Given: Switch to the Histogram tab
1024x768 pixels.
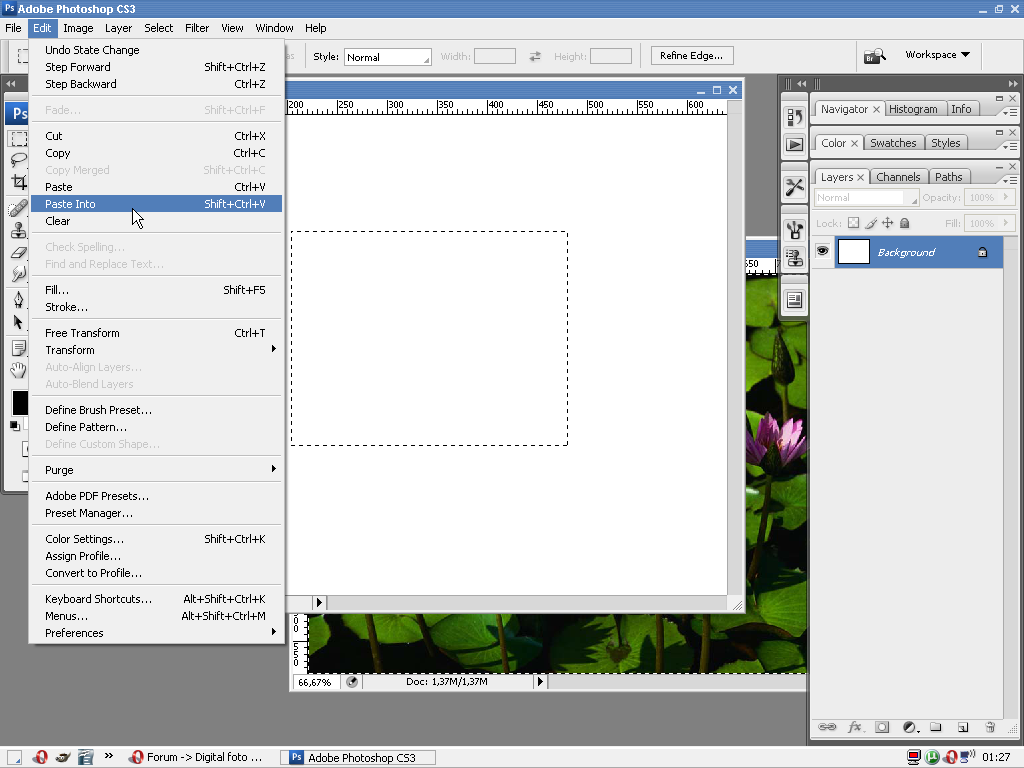Looking at the screenshot, I should pos(913,109).
